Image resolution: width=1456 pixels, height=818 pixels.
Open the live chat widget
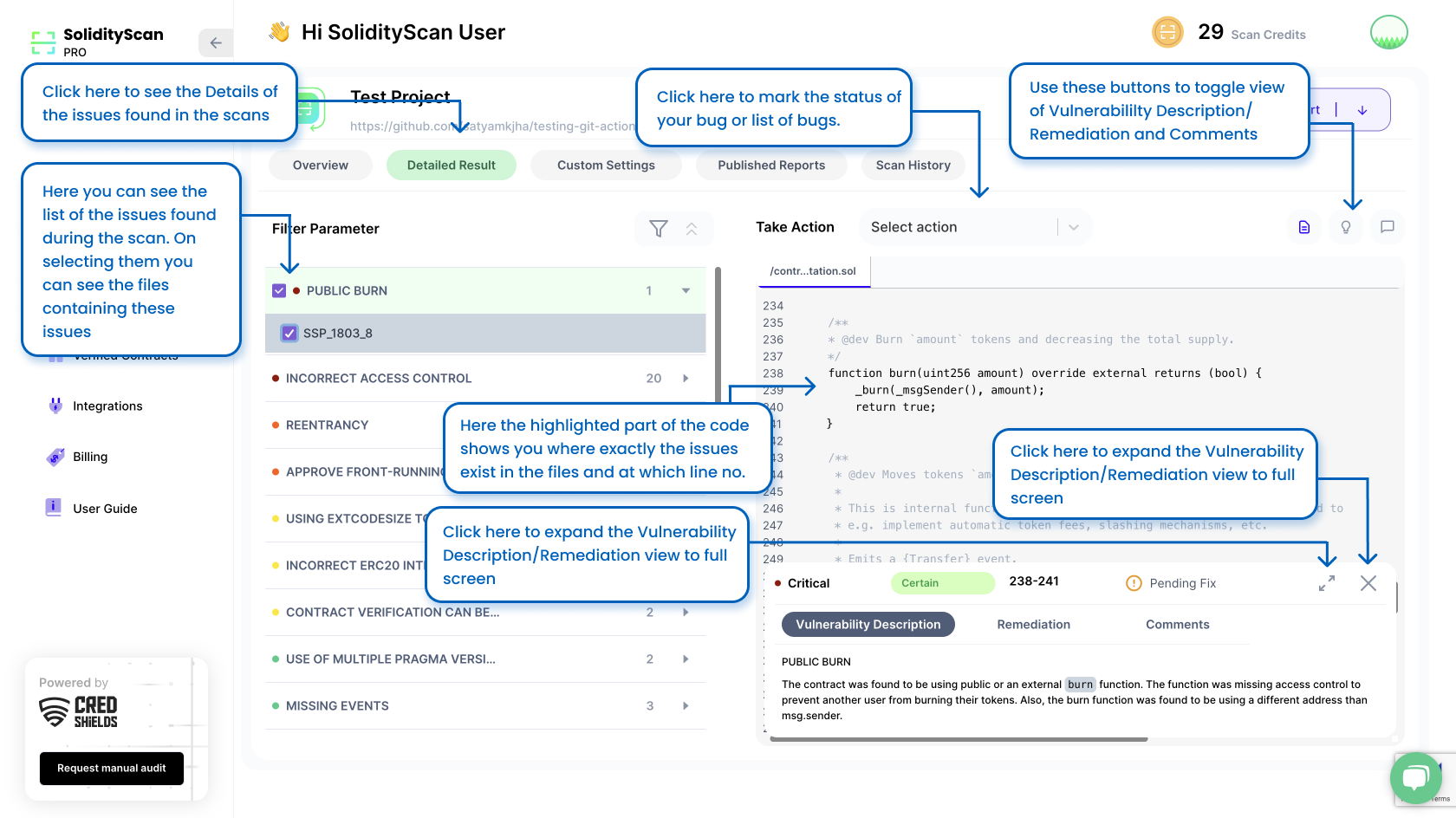point(1415,777)
